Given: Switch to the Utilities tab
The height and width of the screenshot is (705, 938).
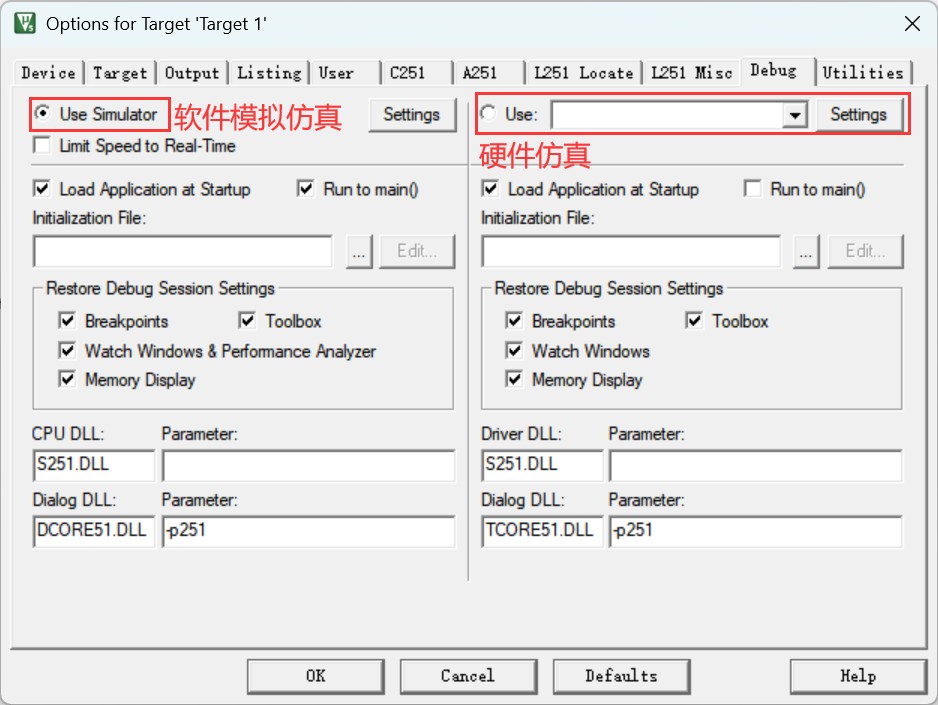Looking at the screenshot, I should click(862, 72).
